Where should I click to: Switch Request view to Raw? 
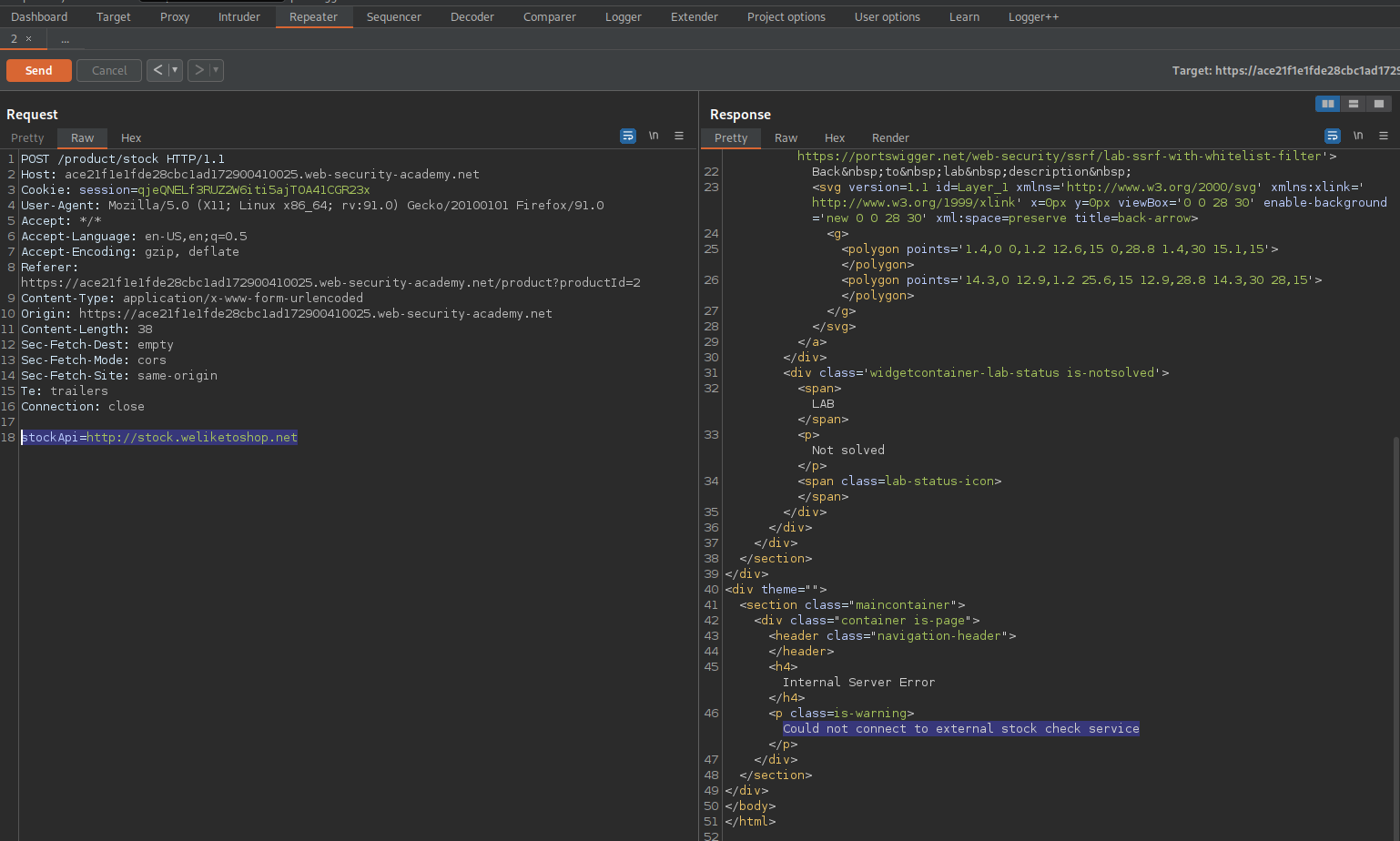click(83, 138)
